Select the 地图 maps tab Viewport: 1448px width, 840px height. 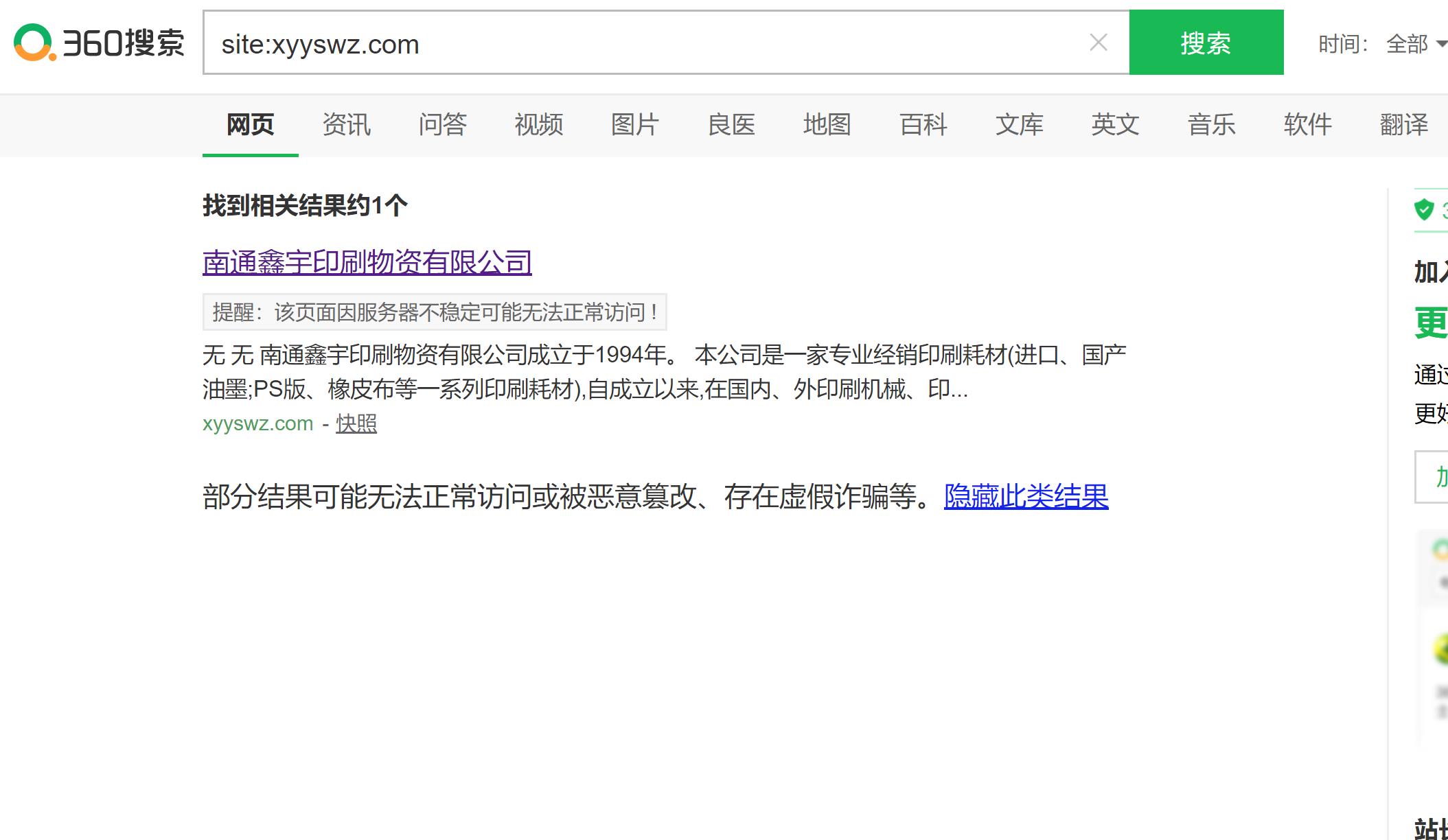[826, 126]
